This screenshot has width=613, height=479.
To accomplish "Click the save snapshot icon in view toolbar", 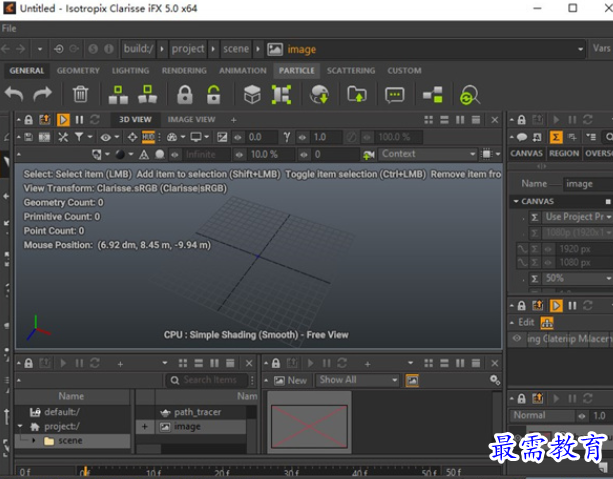I will (x=29, y=137).
